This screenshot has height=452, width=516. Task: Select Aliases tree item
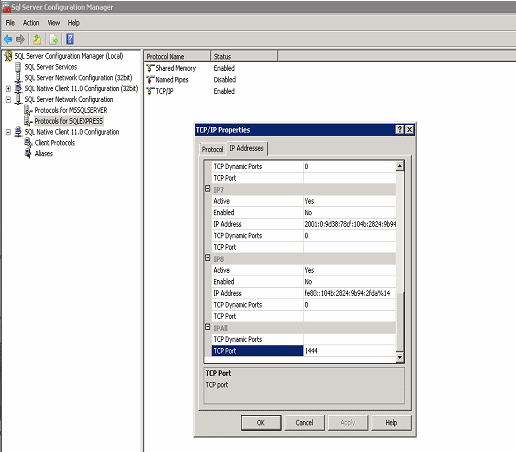[x=44, y=153]
